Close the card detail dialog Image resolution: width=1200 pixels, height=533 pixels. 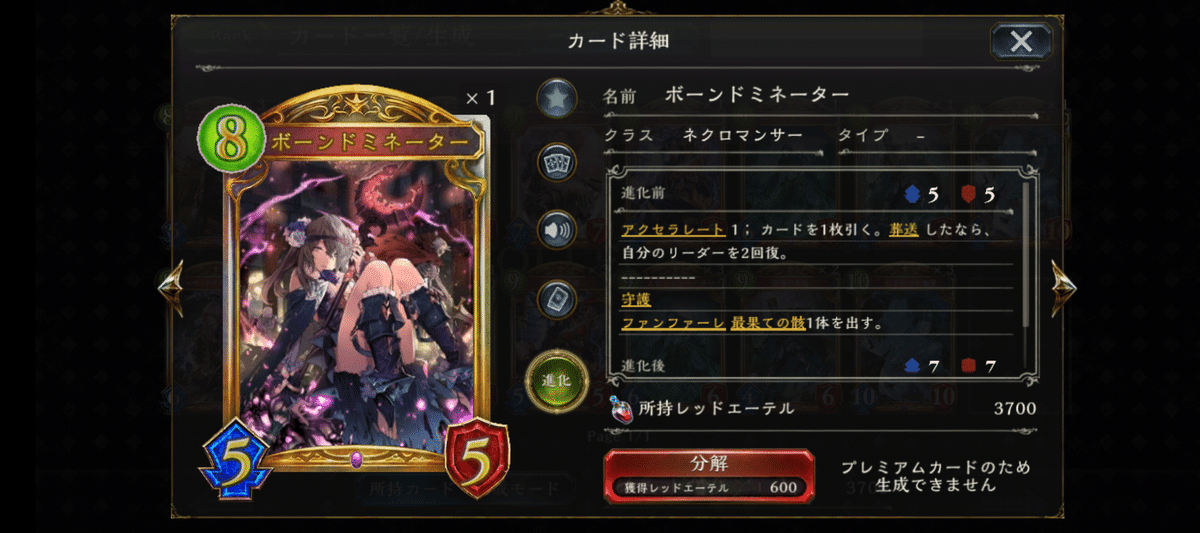coord(1021,41)
